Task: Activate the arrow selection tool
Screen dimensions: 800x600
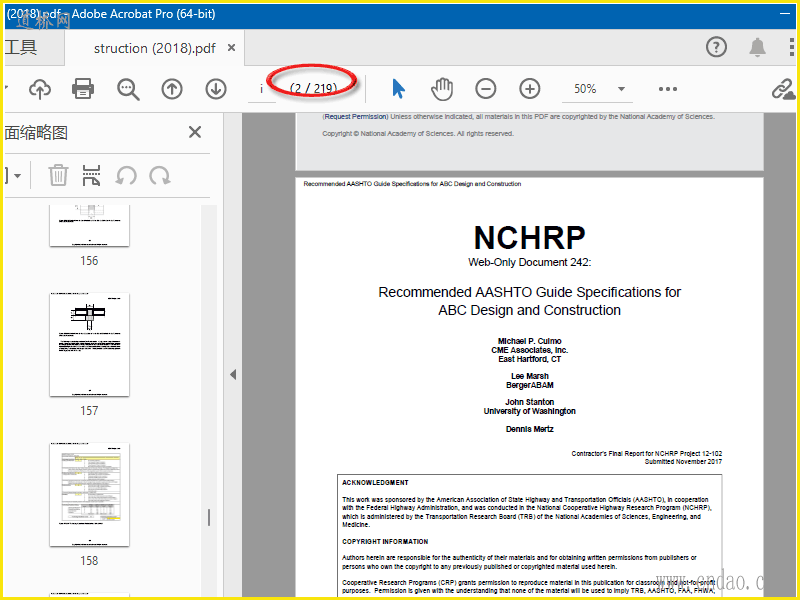Action: tap(398, 89)
